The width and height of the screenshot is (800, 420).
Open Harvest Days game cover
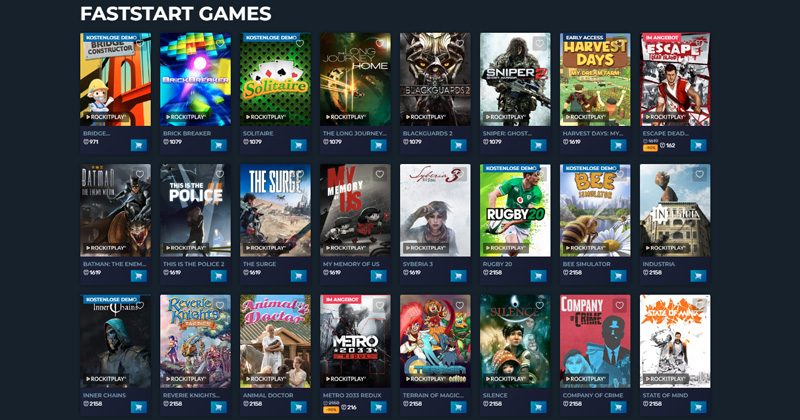tap(595, 80)
